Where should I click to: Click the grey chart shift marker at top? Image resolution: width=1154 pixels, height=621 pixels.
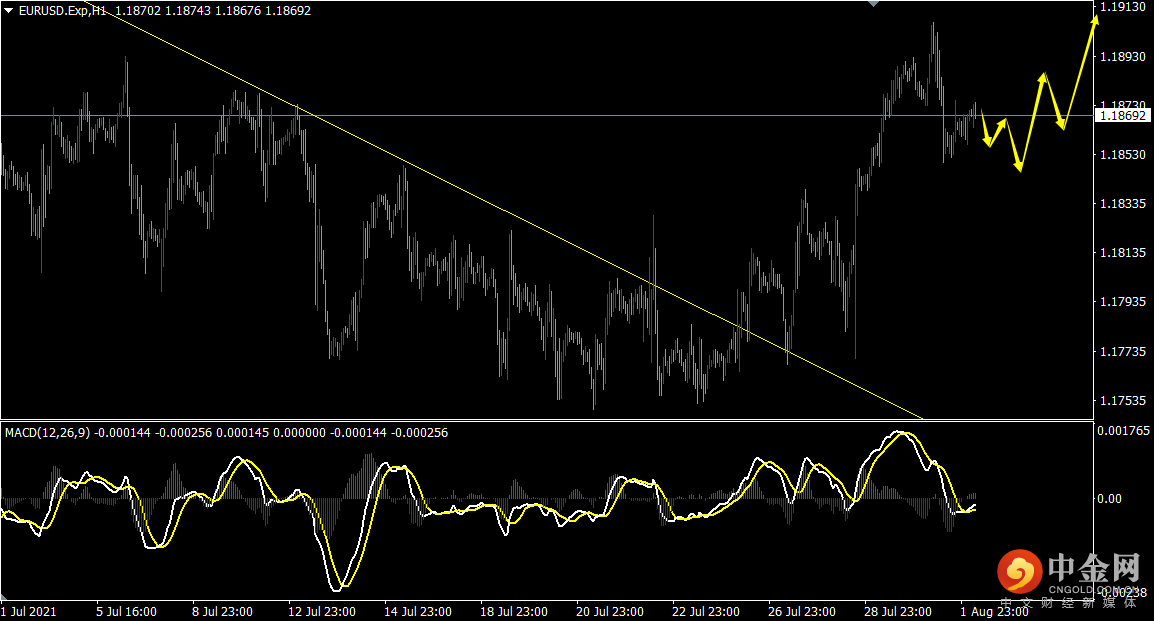click(x=874, y=4)
